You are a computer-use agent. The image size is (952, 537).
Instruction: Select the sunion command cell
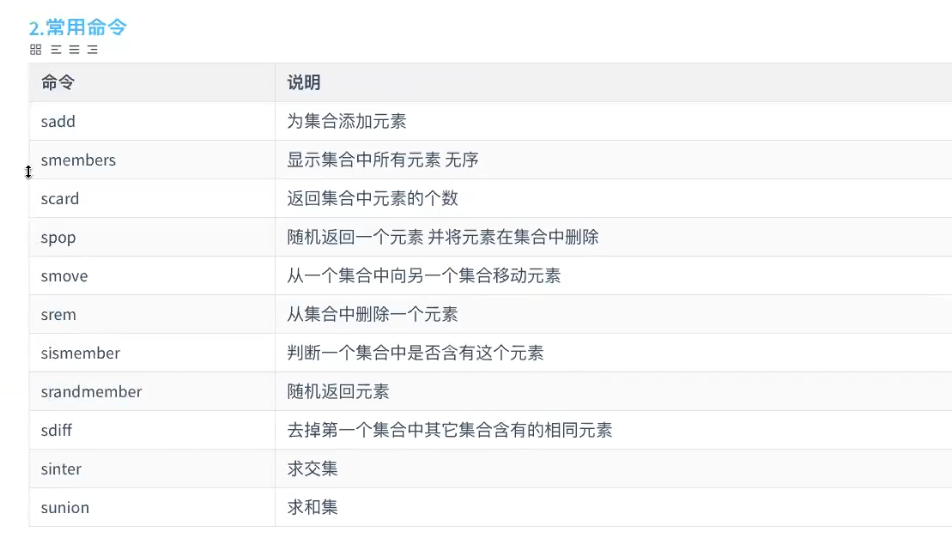(x=152, y=507)
